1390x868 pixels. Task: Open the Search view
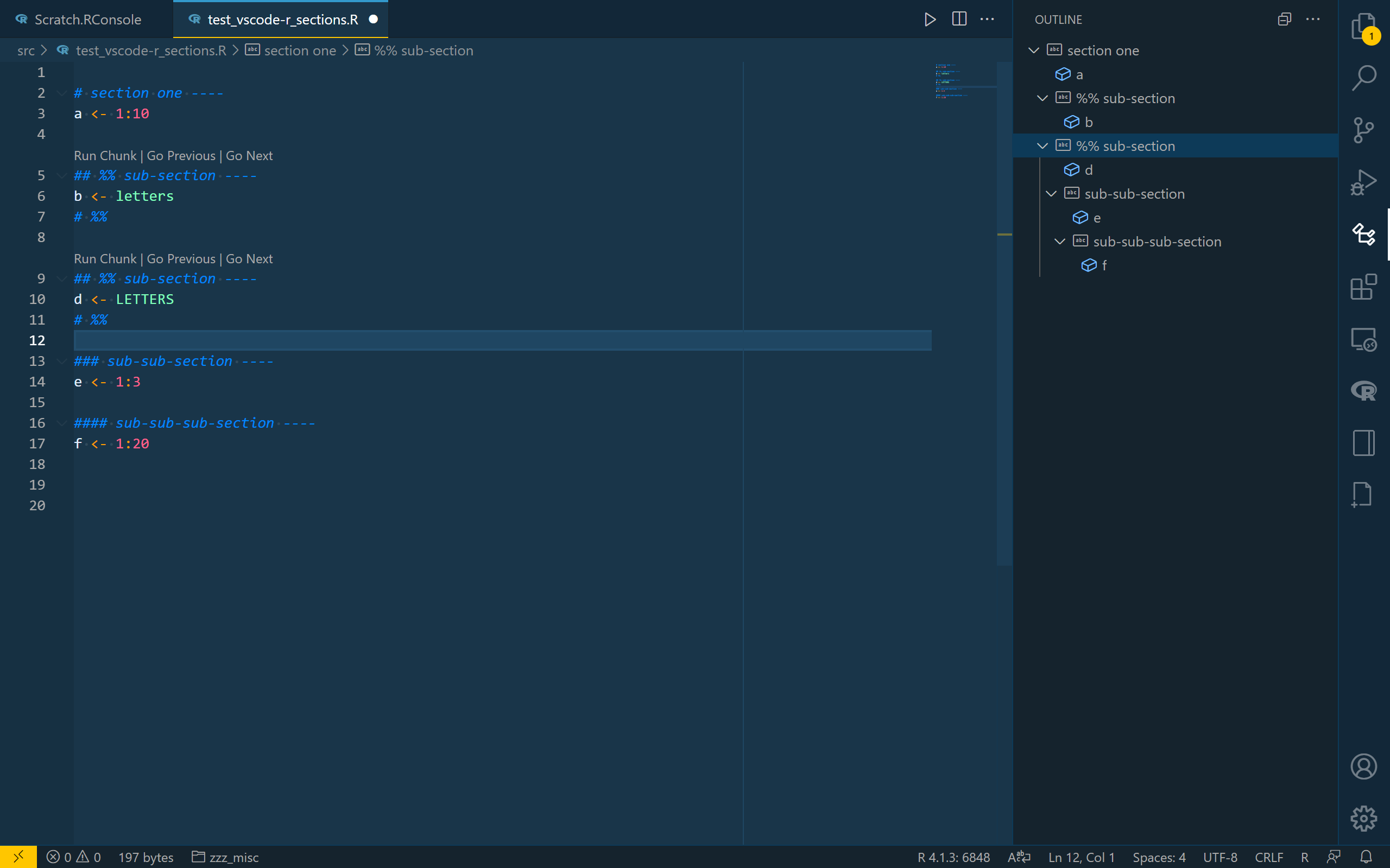point(1363,78)
